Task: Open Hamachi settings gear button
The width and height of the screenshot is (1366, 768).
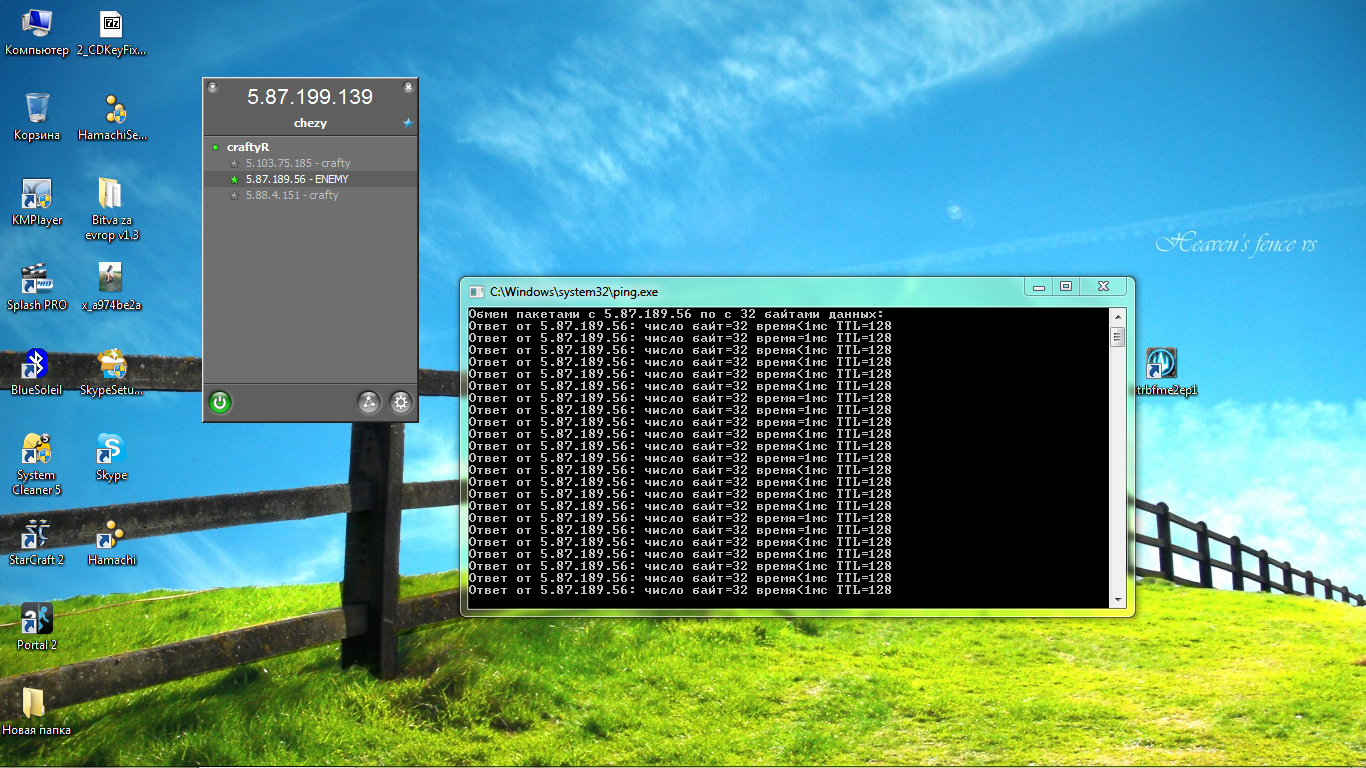Action: tap(401, 402)
